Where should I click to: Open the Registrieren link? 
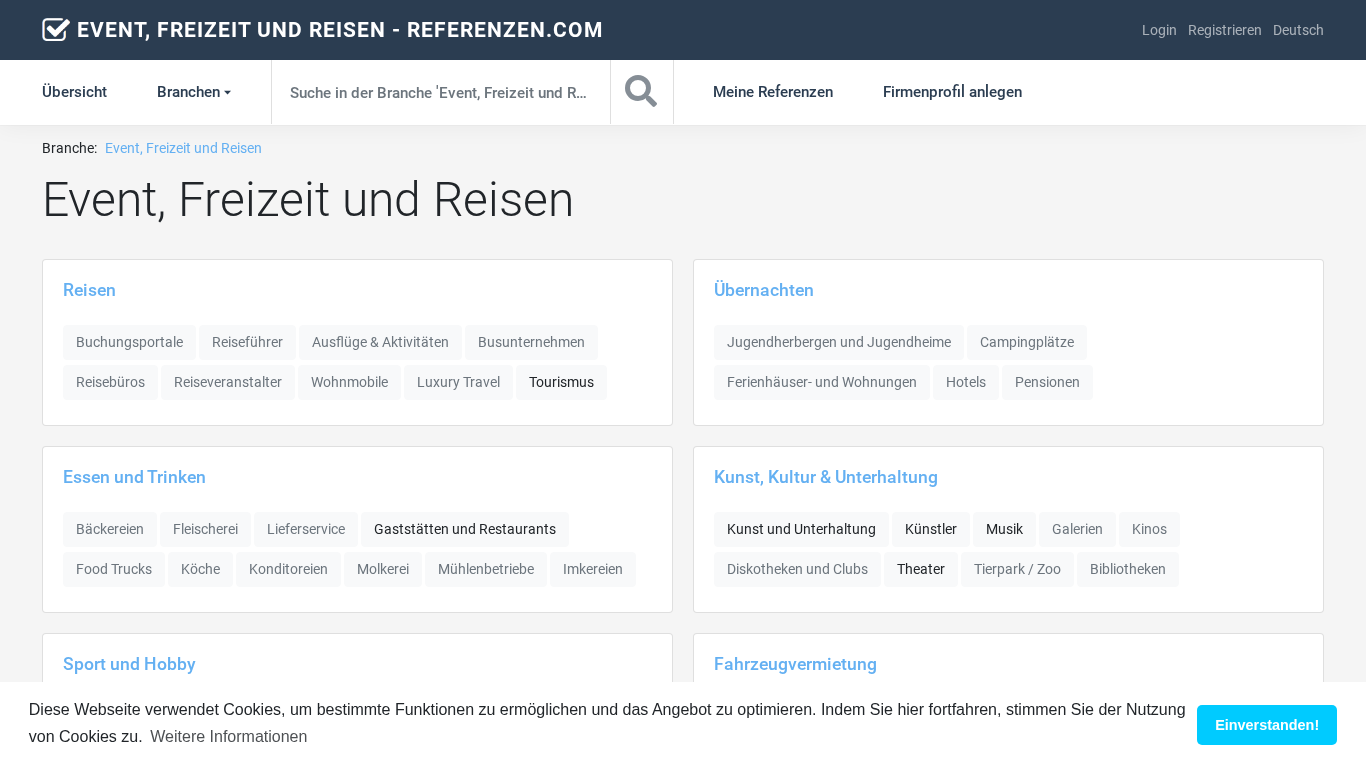tap(1224, 30)
